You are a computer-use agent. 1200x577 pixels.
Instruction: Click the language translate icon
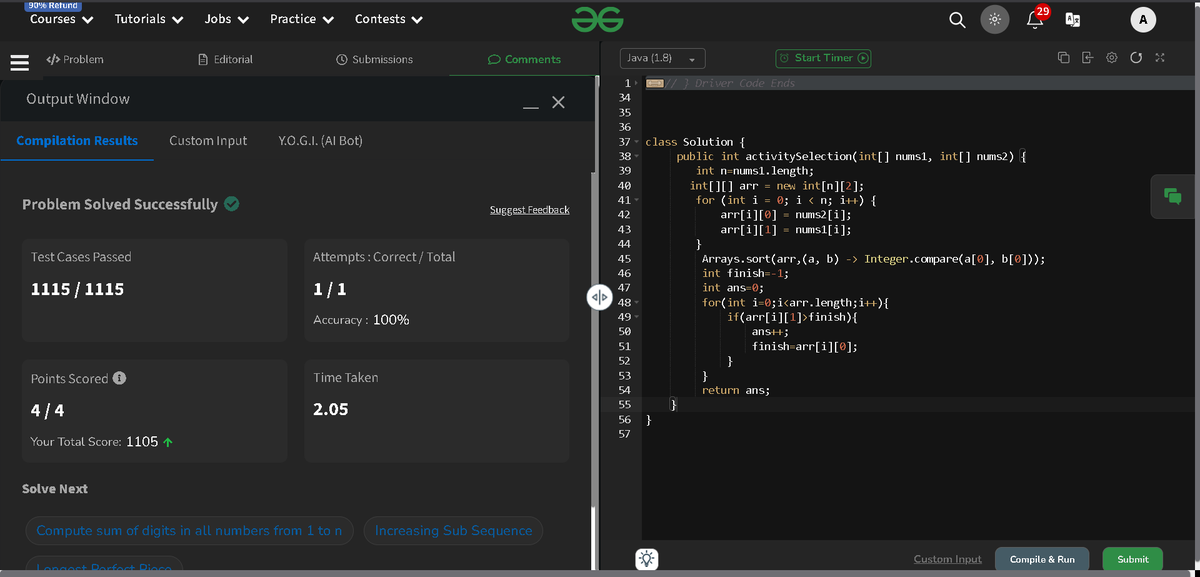1073,19
